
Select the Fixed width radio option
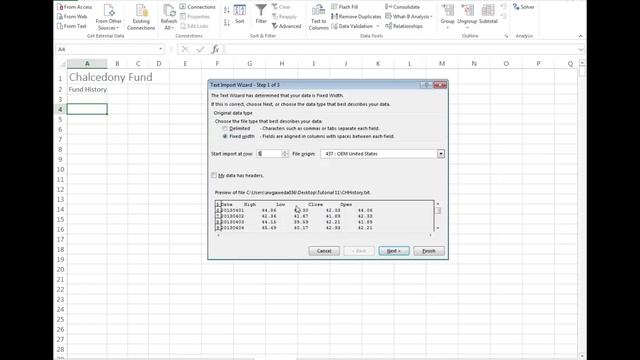225,136
